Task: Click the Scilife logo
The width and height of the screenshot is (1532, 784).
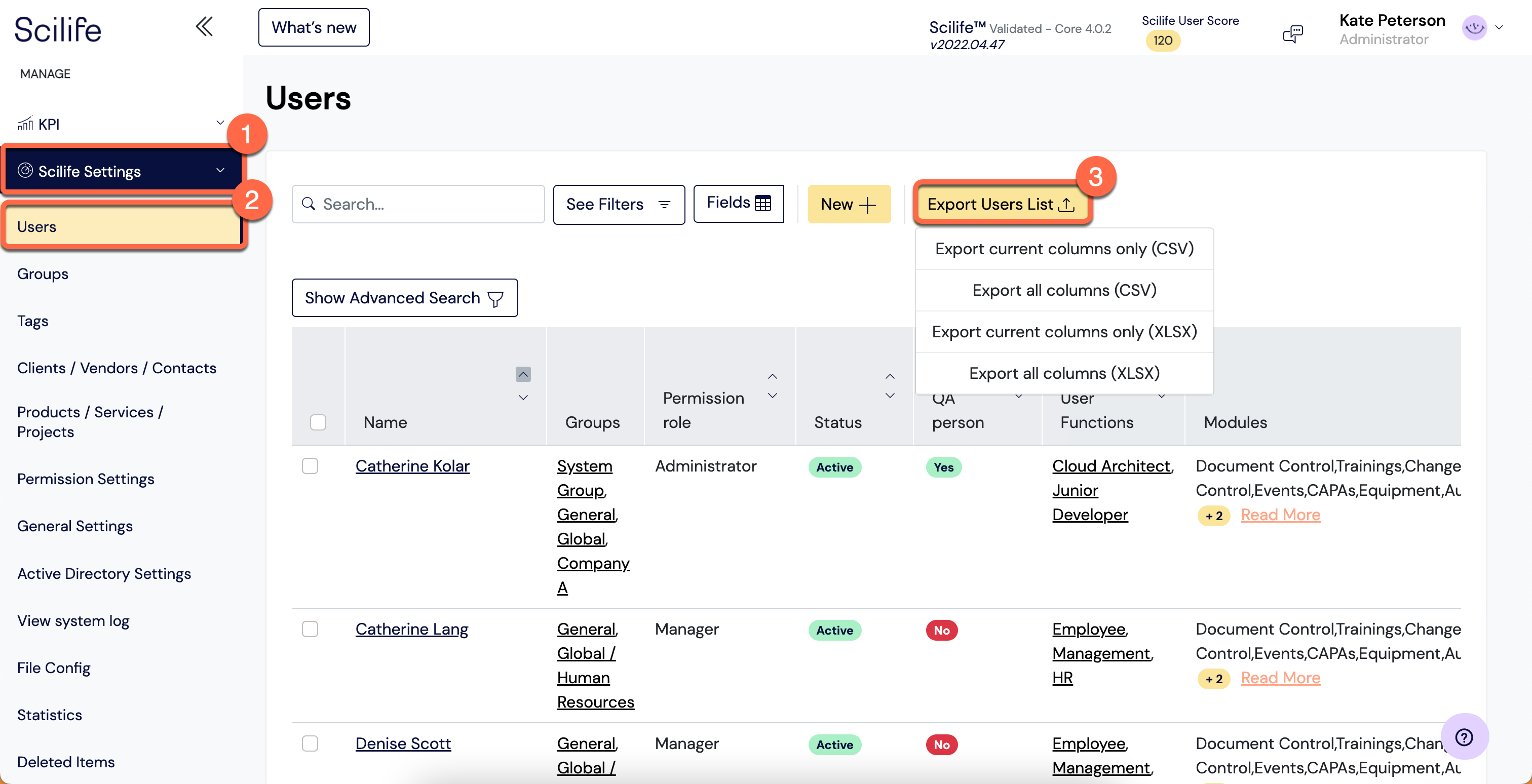Action: (58, 29)
